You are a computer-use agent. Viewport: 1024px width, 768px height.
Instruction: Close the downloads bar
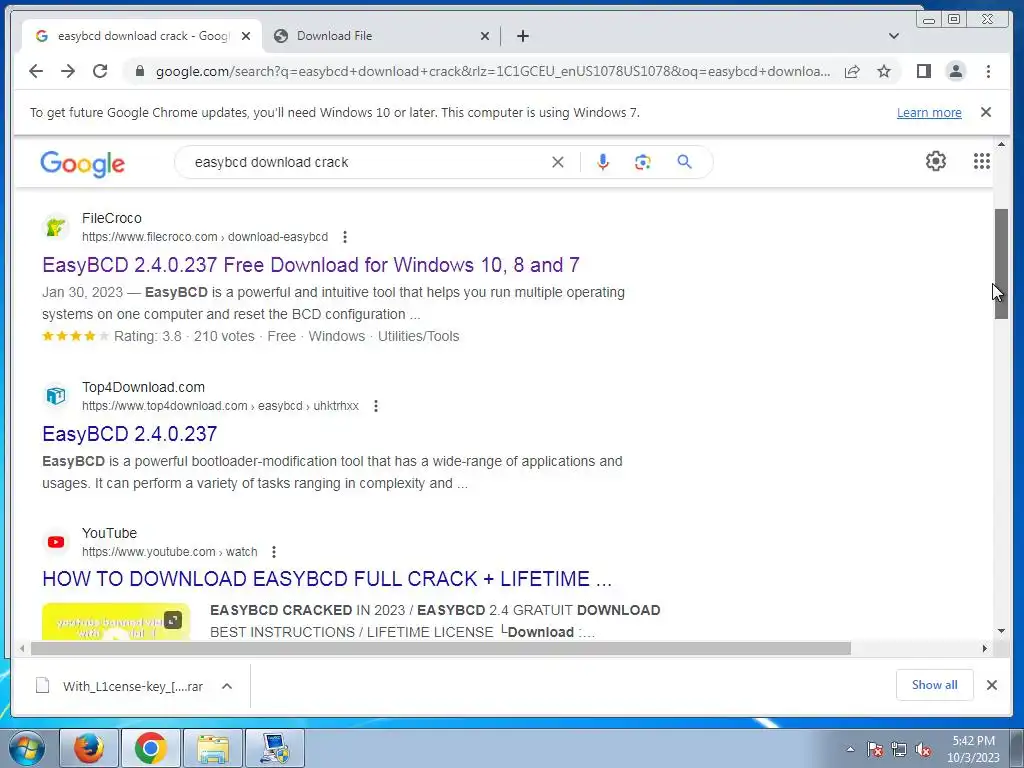tap(991, 685)
